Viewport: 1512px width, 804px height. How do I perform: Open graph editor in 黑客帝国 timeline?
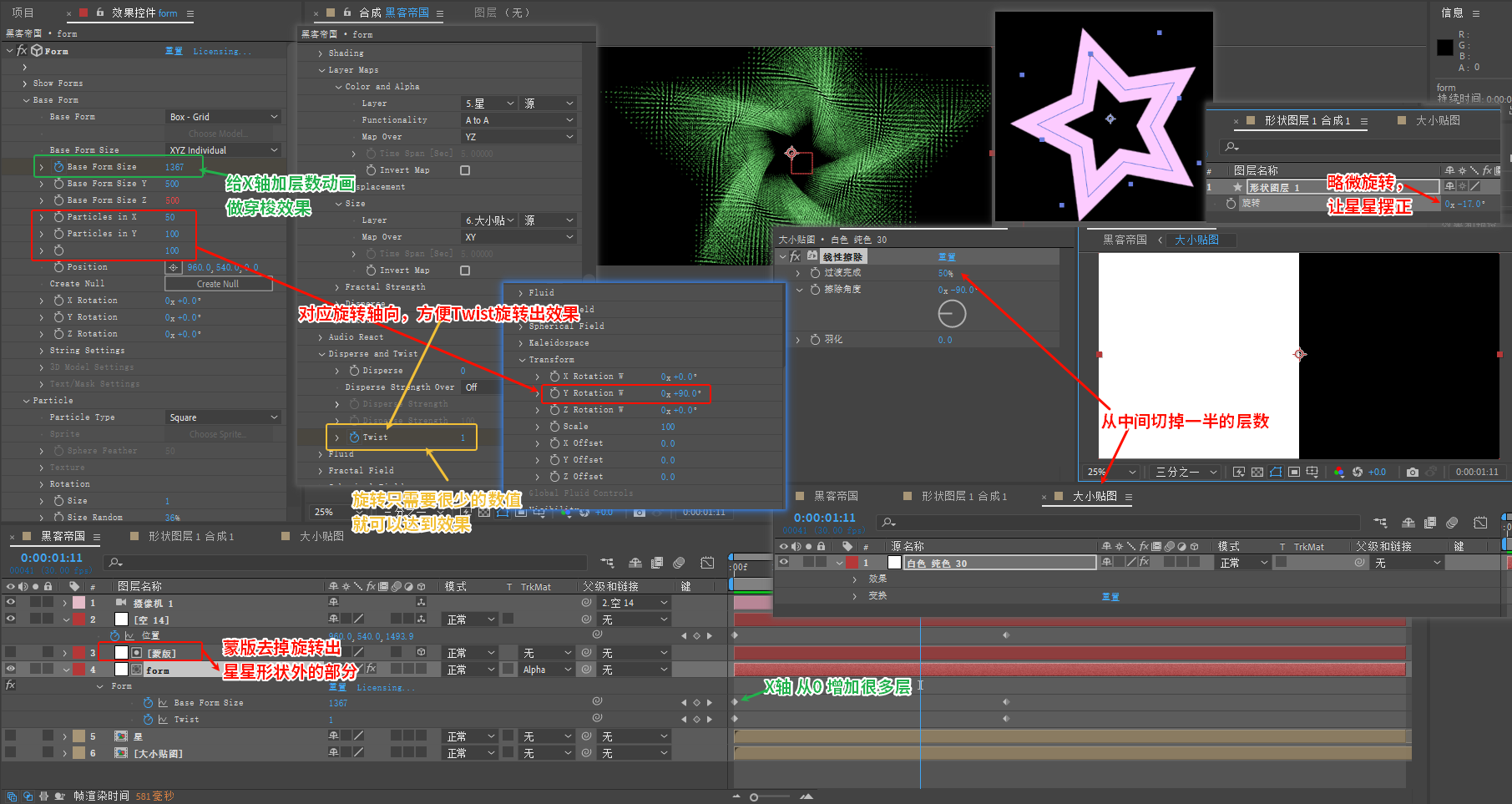[707, 563]
